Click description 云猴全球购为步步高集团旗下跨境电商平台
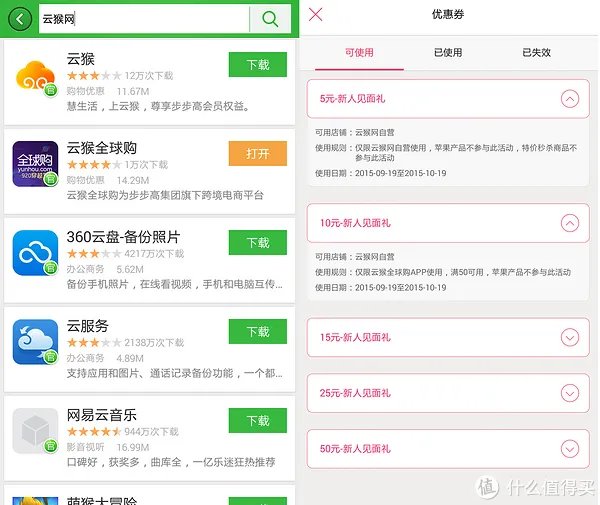Screen dimensions: 600x505 point(165,195)
